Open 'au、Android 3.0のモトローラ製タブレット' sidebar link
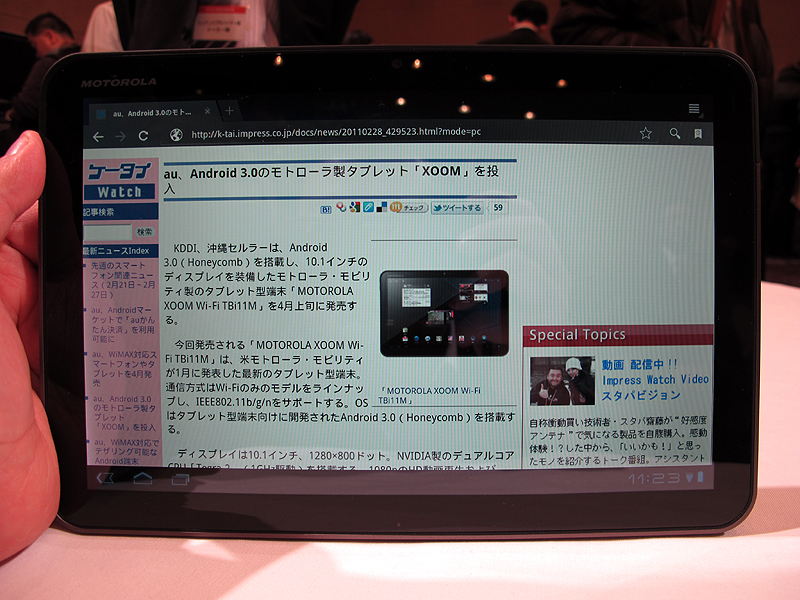Image resolution: width=800 pixels, height=600 pixels. point(124,413)
